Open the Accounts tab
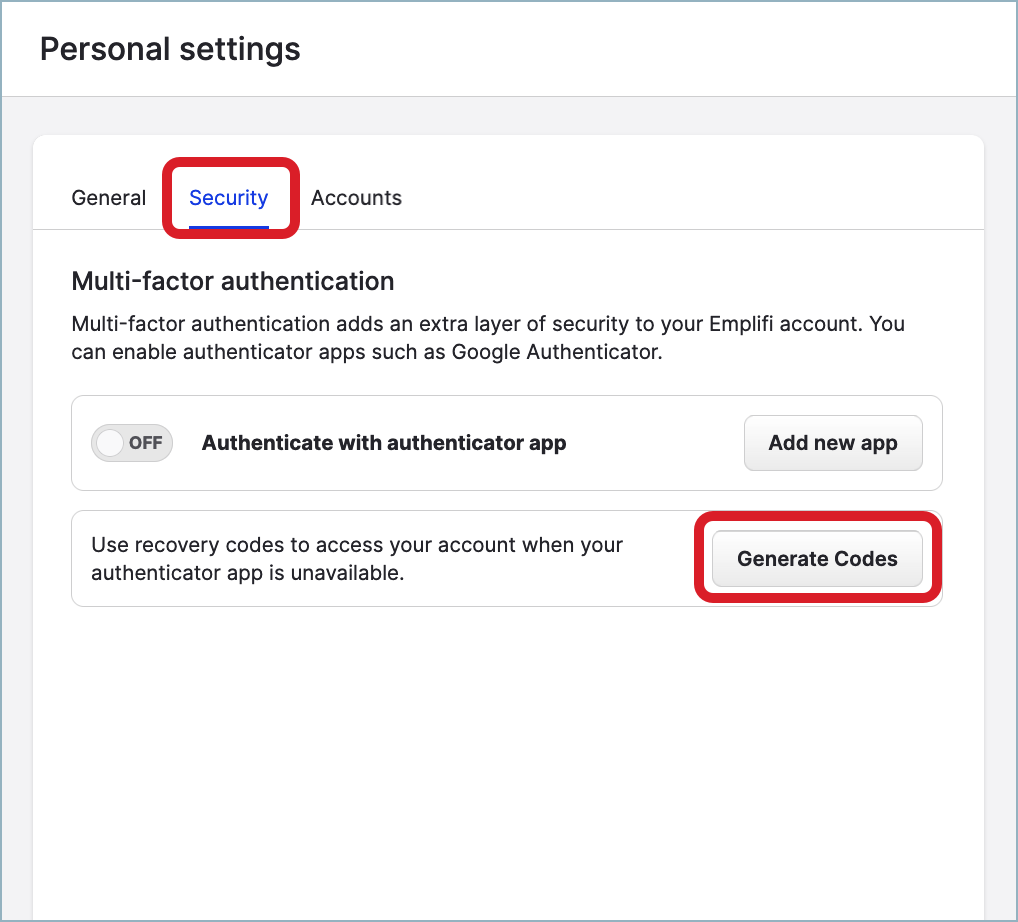 point(356,198)
